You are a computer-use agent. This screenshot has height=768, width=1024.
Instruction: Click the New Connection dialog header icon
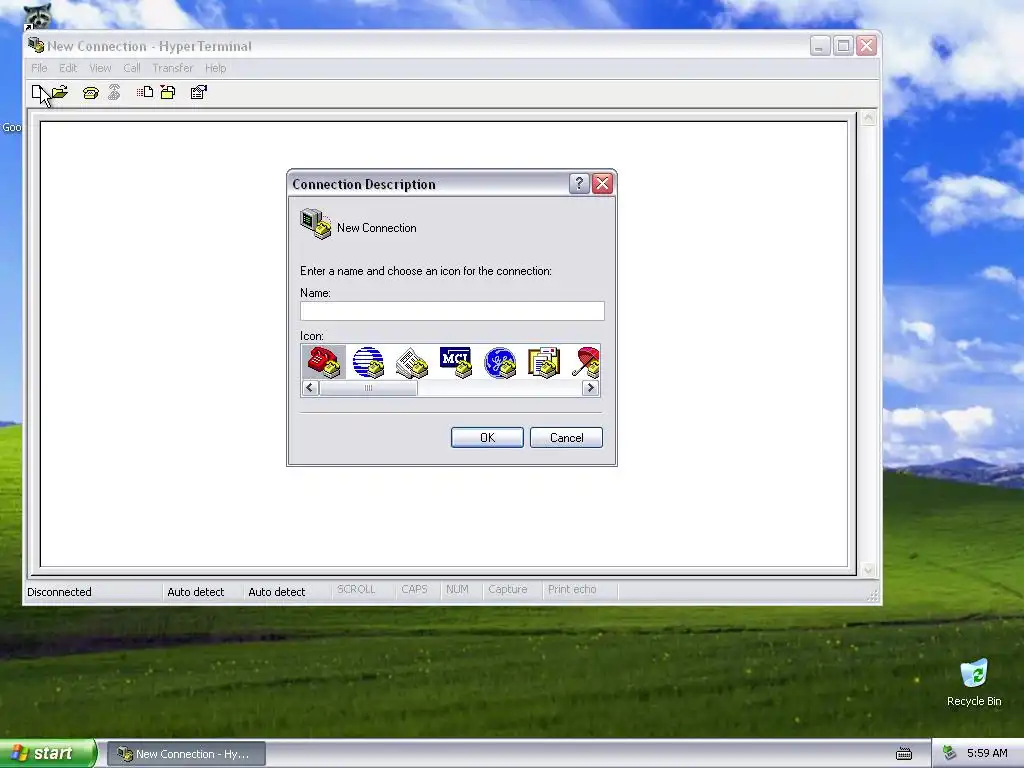click(x=315, y=224)
